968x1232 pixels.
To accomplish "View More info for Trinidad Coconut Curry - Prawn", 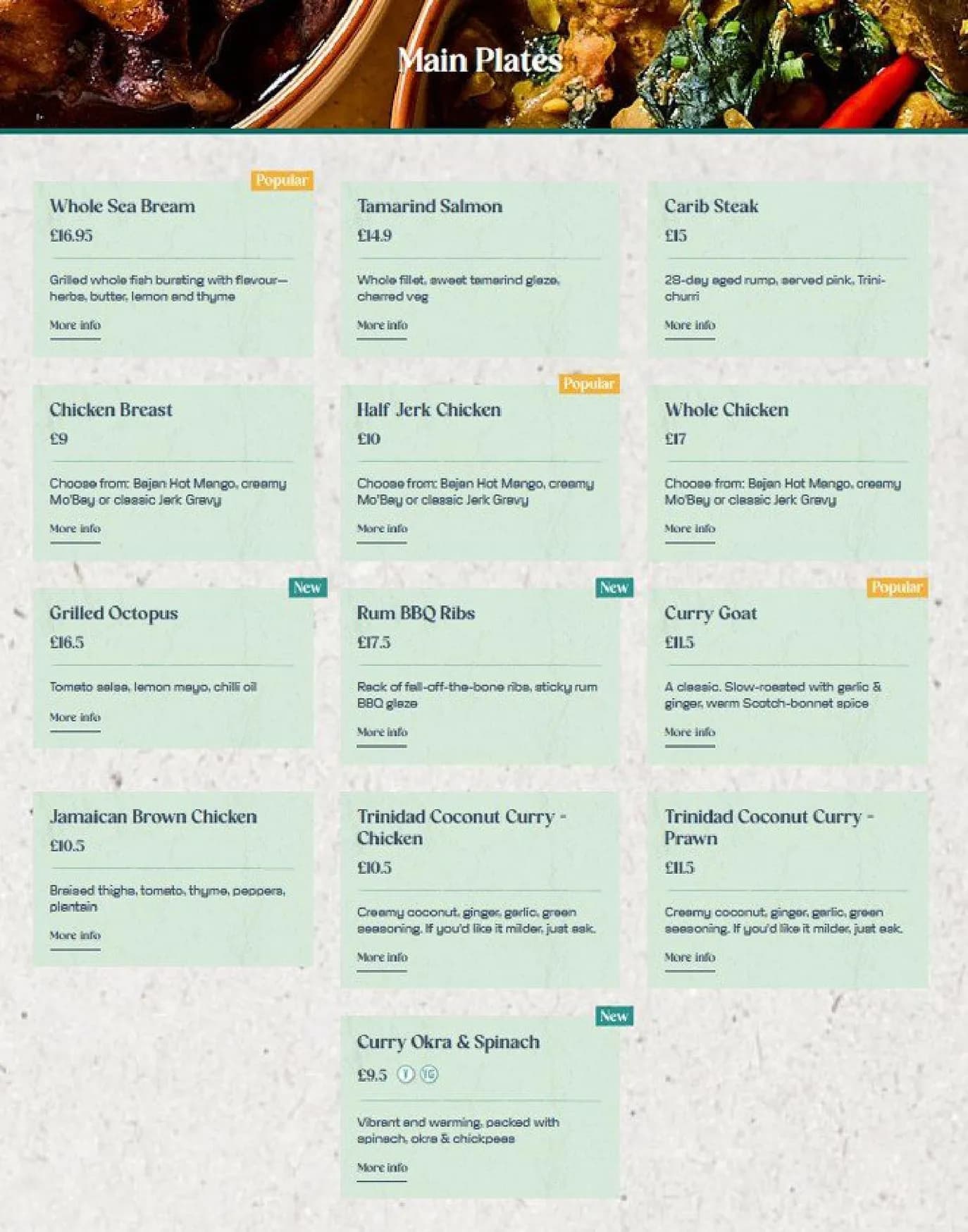I will point(690,957).
